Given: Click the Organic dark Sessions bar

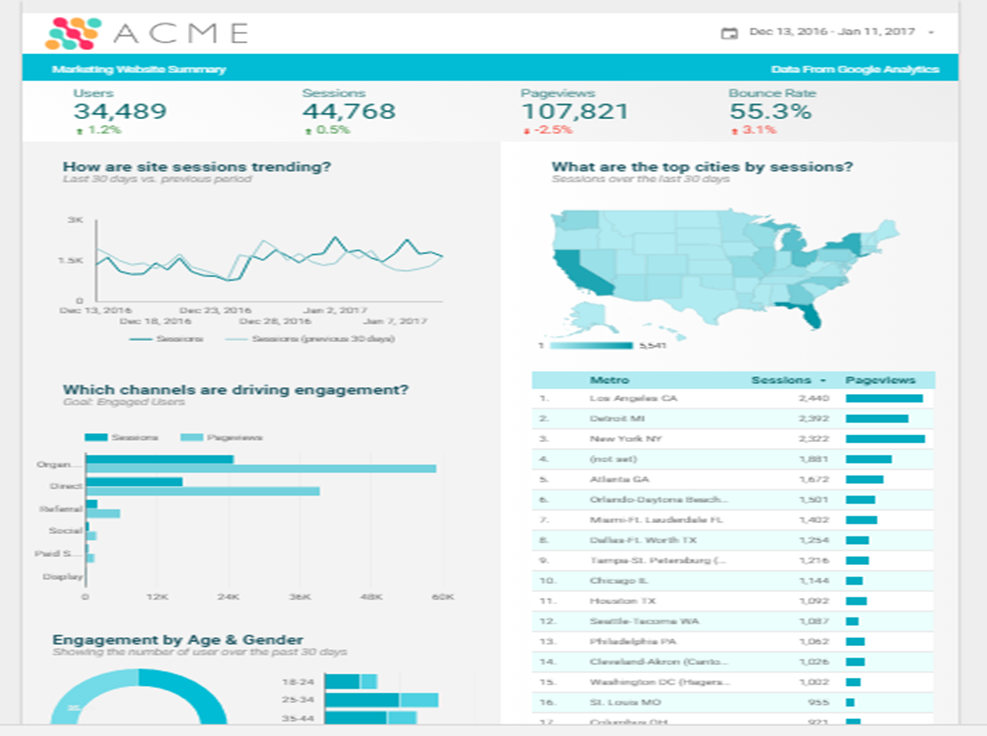Looking at the screenshot, I should pyautogui.click(x=160, y=460).
